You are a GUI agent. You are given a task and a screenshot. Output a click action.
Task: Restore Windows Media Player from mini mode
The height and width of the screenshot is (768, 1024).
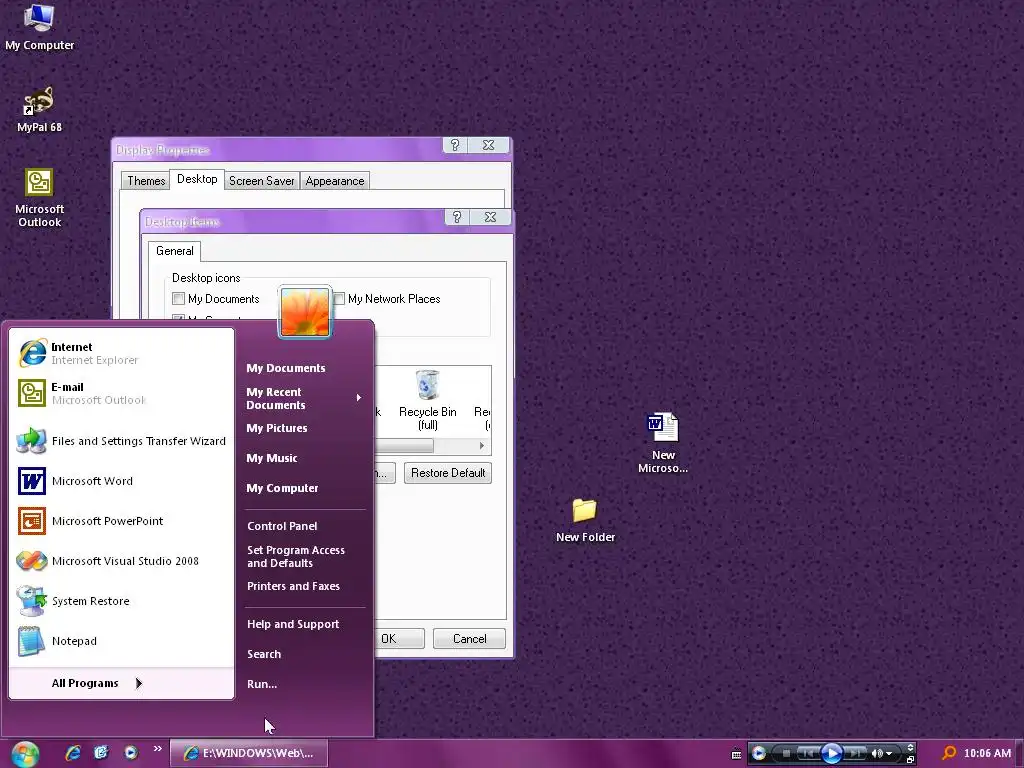pos(910,760)
